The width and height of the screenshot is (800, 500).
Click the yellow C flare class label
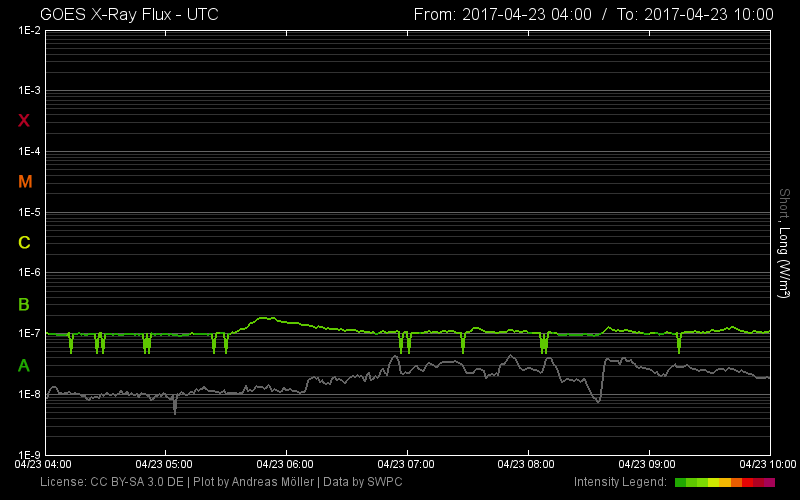click(x=24, y=242)
